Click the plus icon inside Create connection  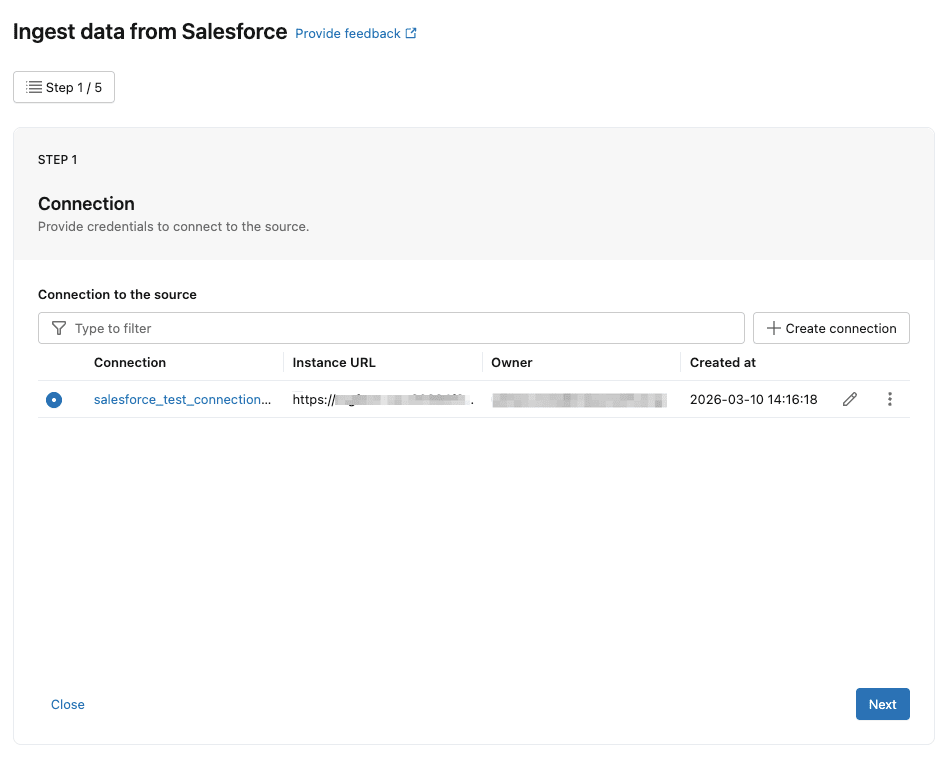(771, 328)
